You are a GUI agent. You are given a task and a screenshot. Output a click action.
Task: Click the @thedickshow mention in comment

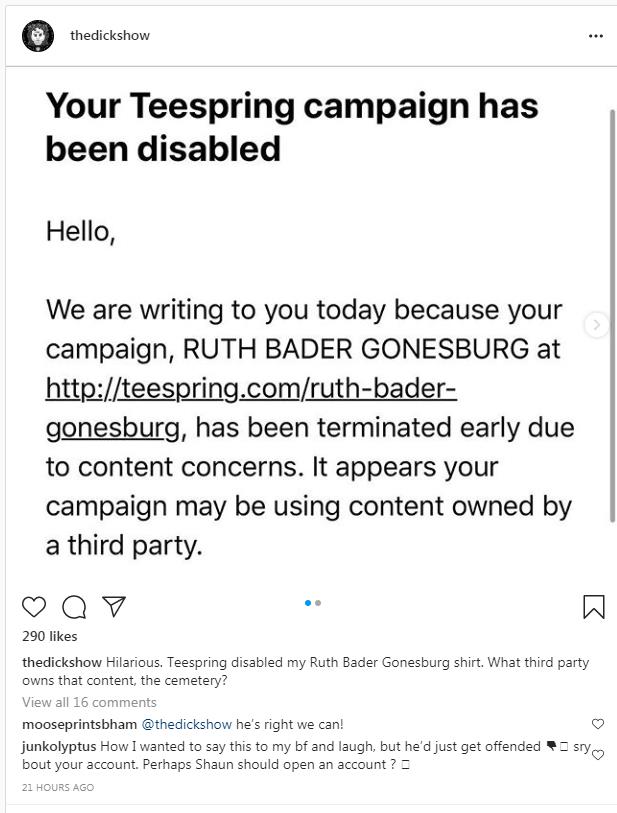point(186,724)
